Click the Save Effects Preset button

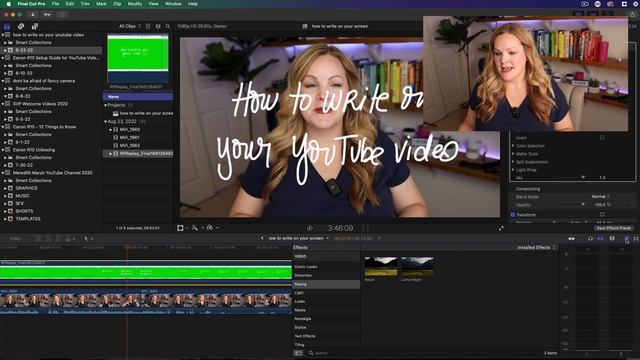point(613,228)
